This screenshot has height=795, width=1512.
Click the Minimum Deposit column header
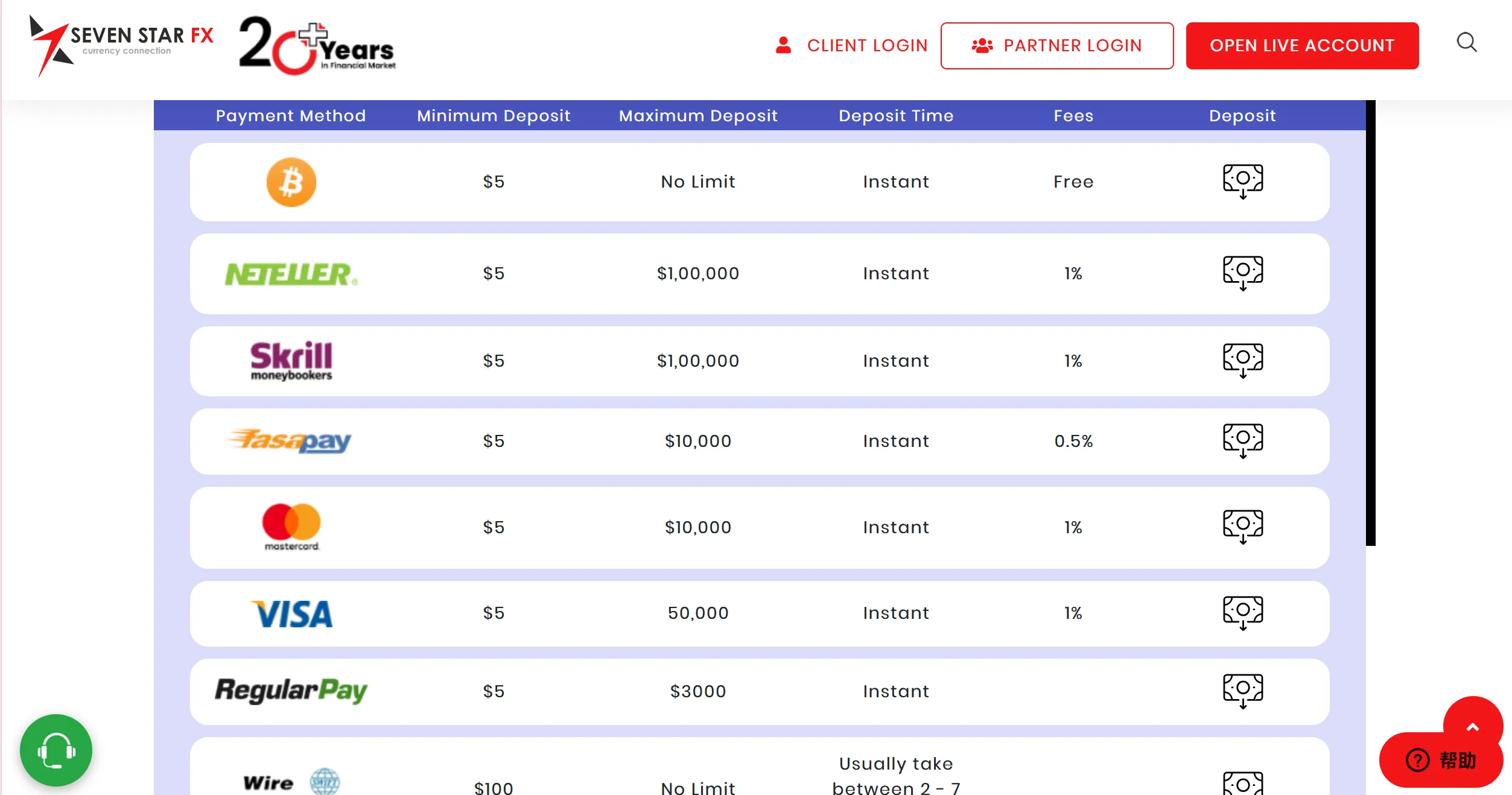click(494, 116)
